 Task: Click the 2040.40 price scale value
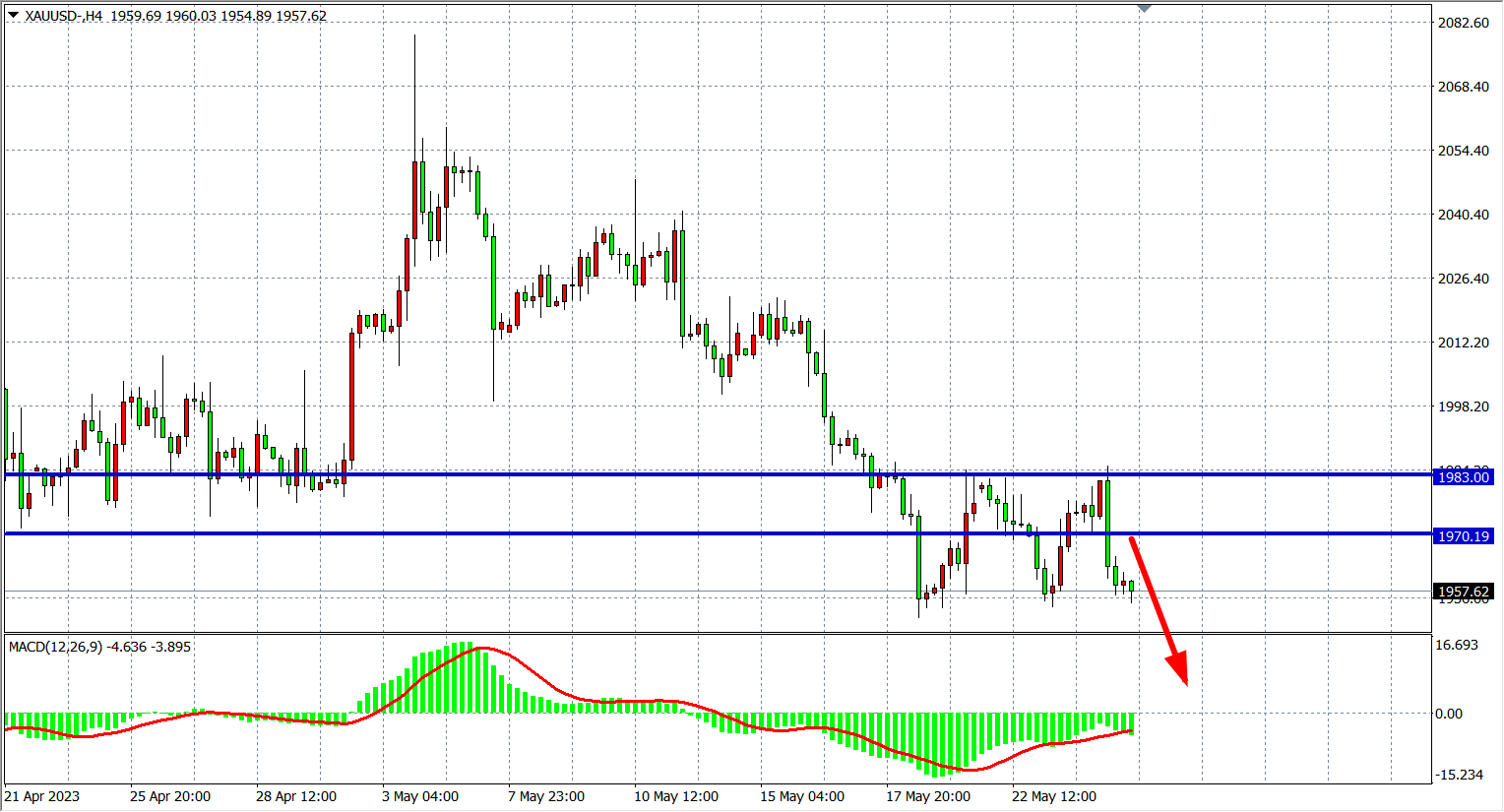pos(1463,215)
